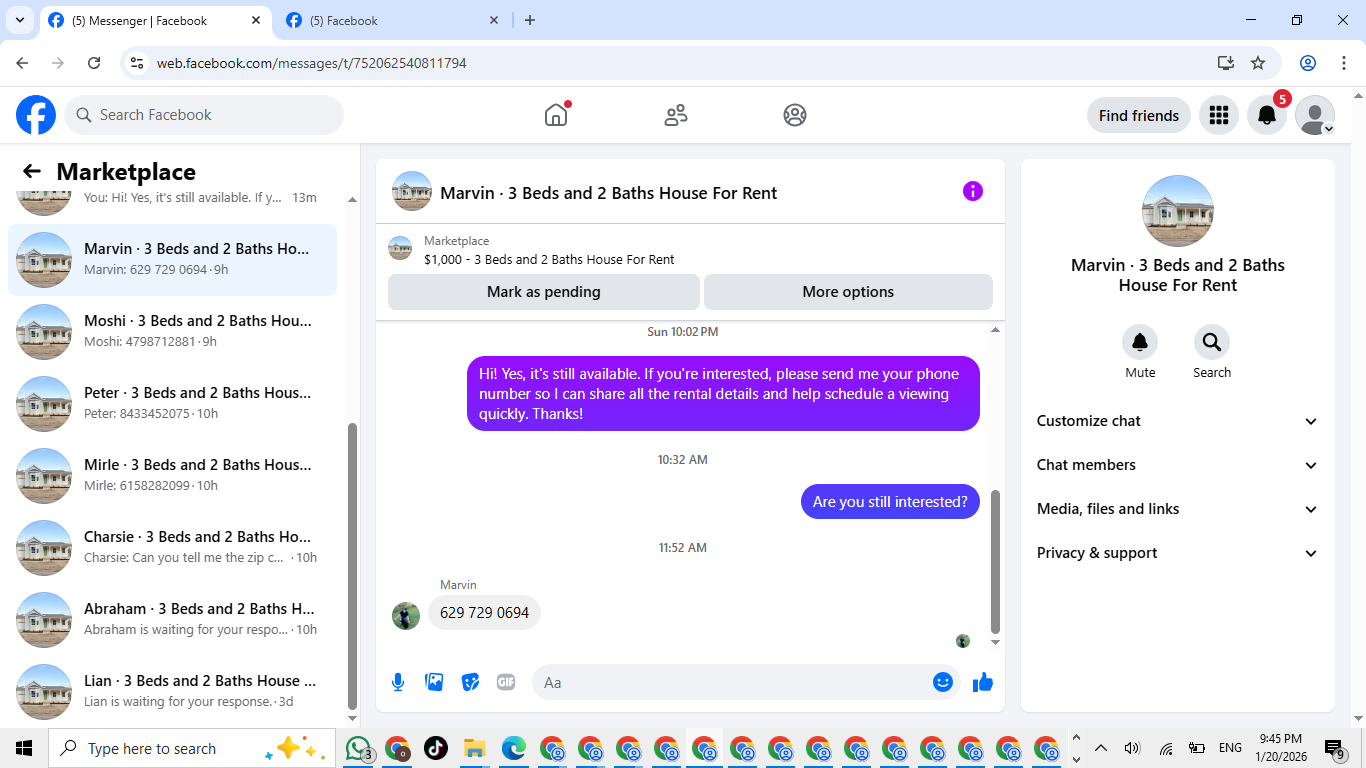Screen dimensions: 1366x768
Task: Click the install app icon in address bar
Action: coord(1226,63)
